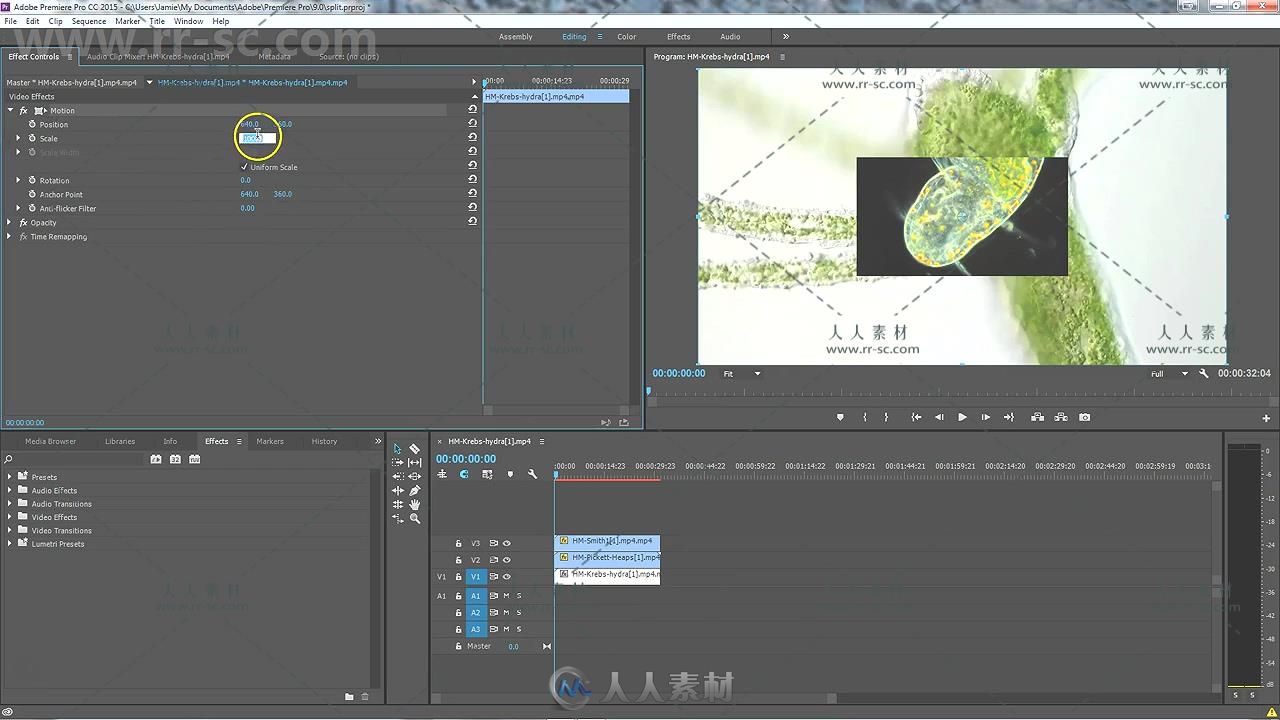
Task: Open Program monitor wrench settings
Action: (x=1204, y=373)
